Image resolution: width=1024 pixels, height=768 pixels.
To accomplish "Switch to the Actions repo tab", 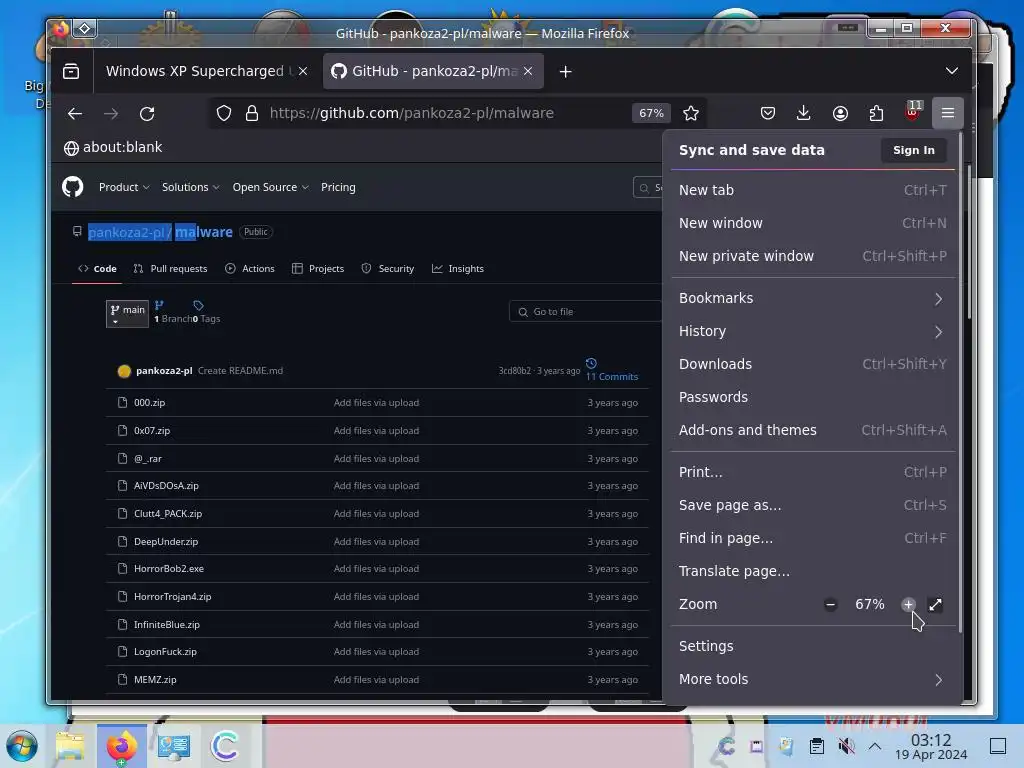I will (x=249, y=268).
